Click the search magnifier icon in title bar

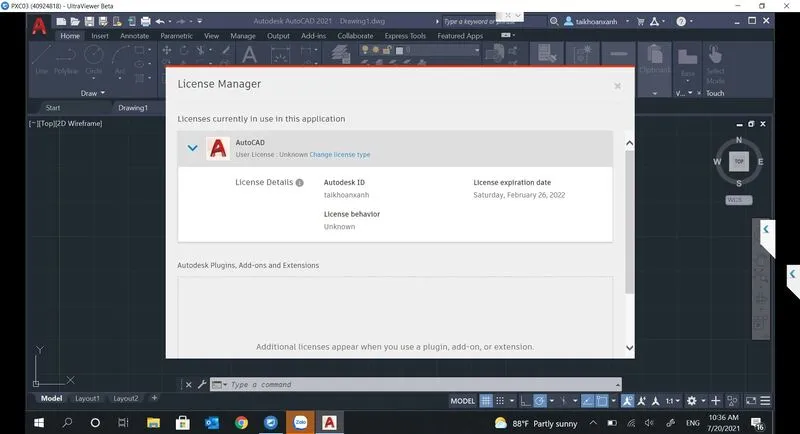pyautogui.click(x=554, y=21)
